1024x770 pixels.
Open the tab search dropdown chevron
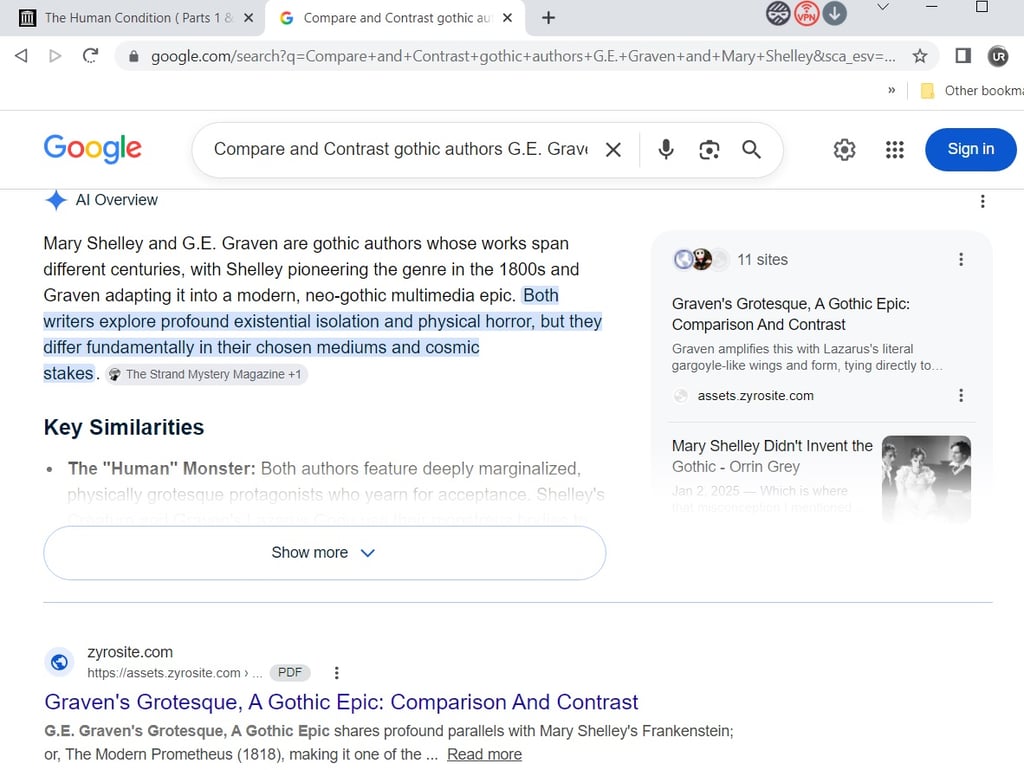[882, 7]
